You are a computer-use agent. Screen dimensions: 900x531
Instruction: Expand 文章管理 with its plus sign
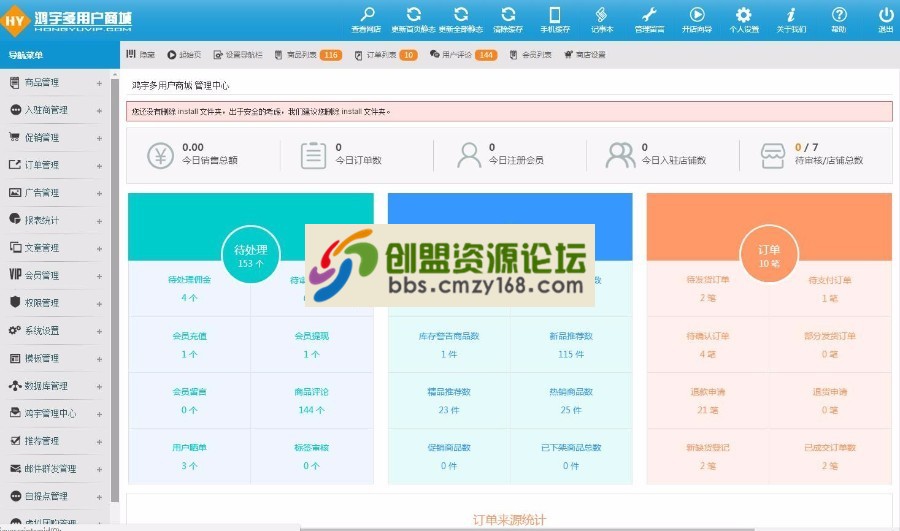tap(99, 249)
